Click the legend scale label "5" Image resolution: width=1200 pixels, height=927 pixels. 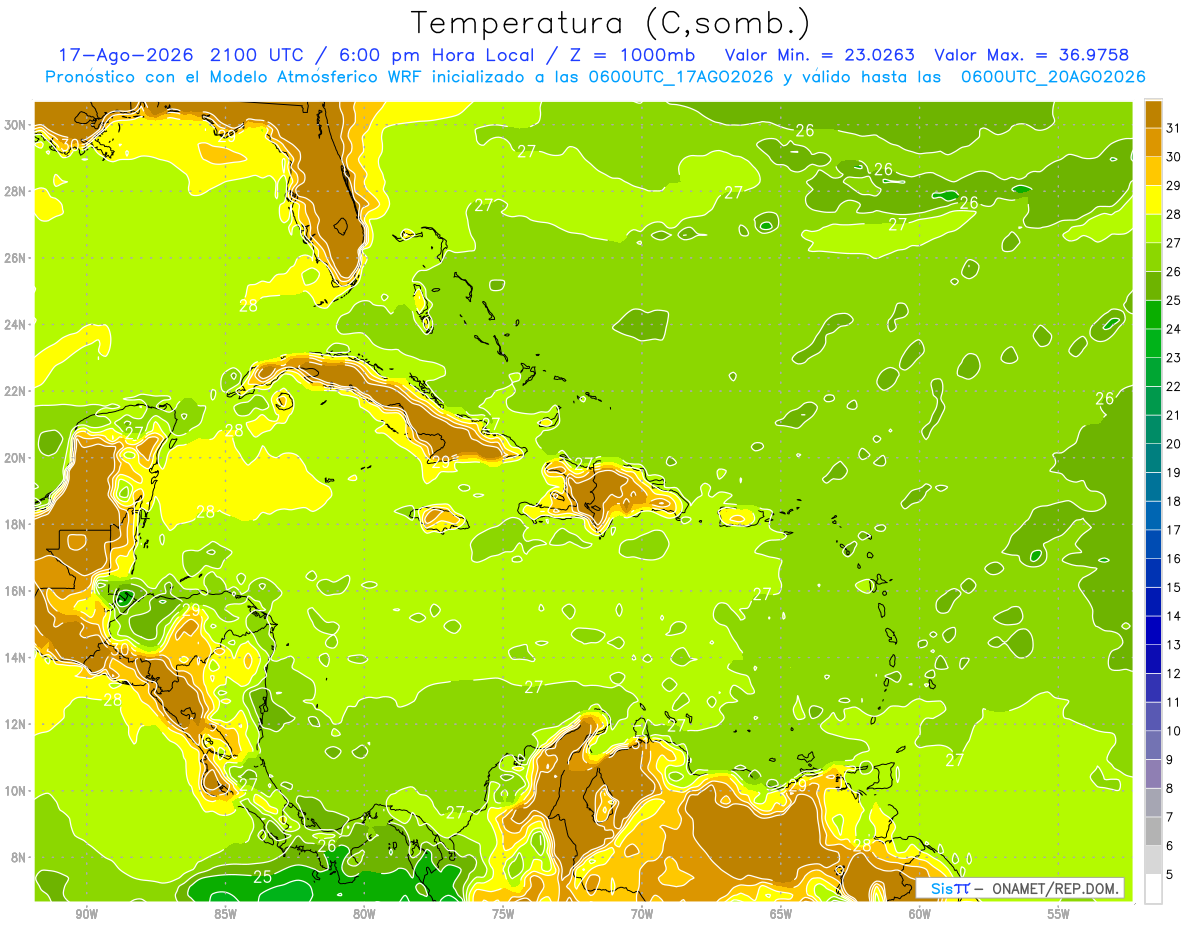click(x=1170, y=875)
